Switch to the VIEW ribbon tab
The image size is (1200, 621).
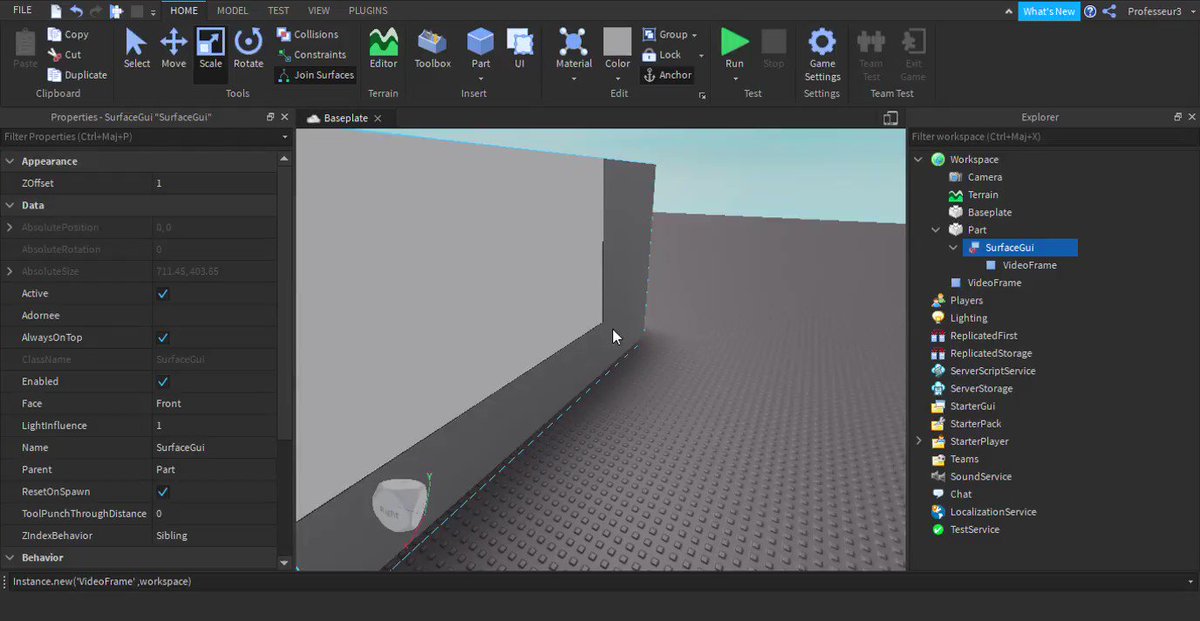[x=319, y=10]
